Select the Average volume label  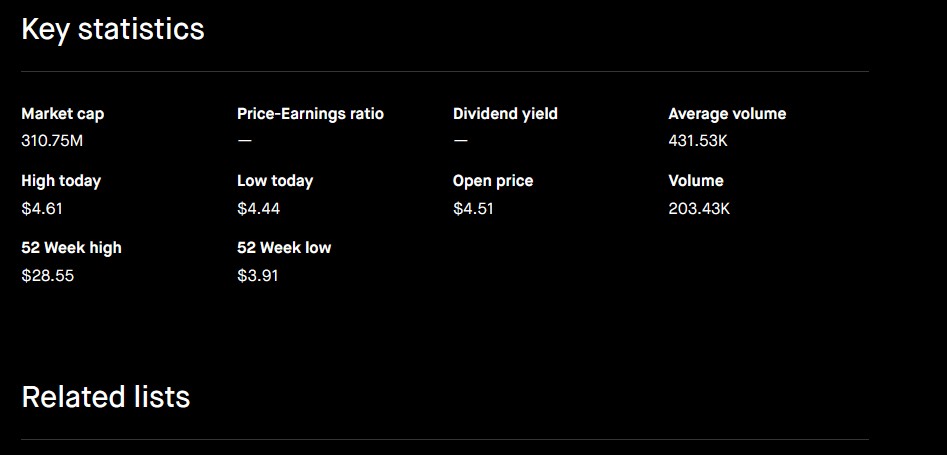pos(727,114)
